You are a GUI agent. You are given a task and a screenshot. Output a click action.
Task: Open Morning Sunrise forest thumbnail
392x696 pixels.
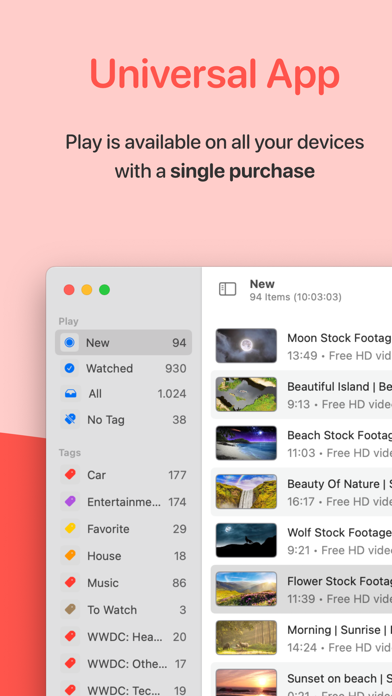246,638
